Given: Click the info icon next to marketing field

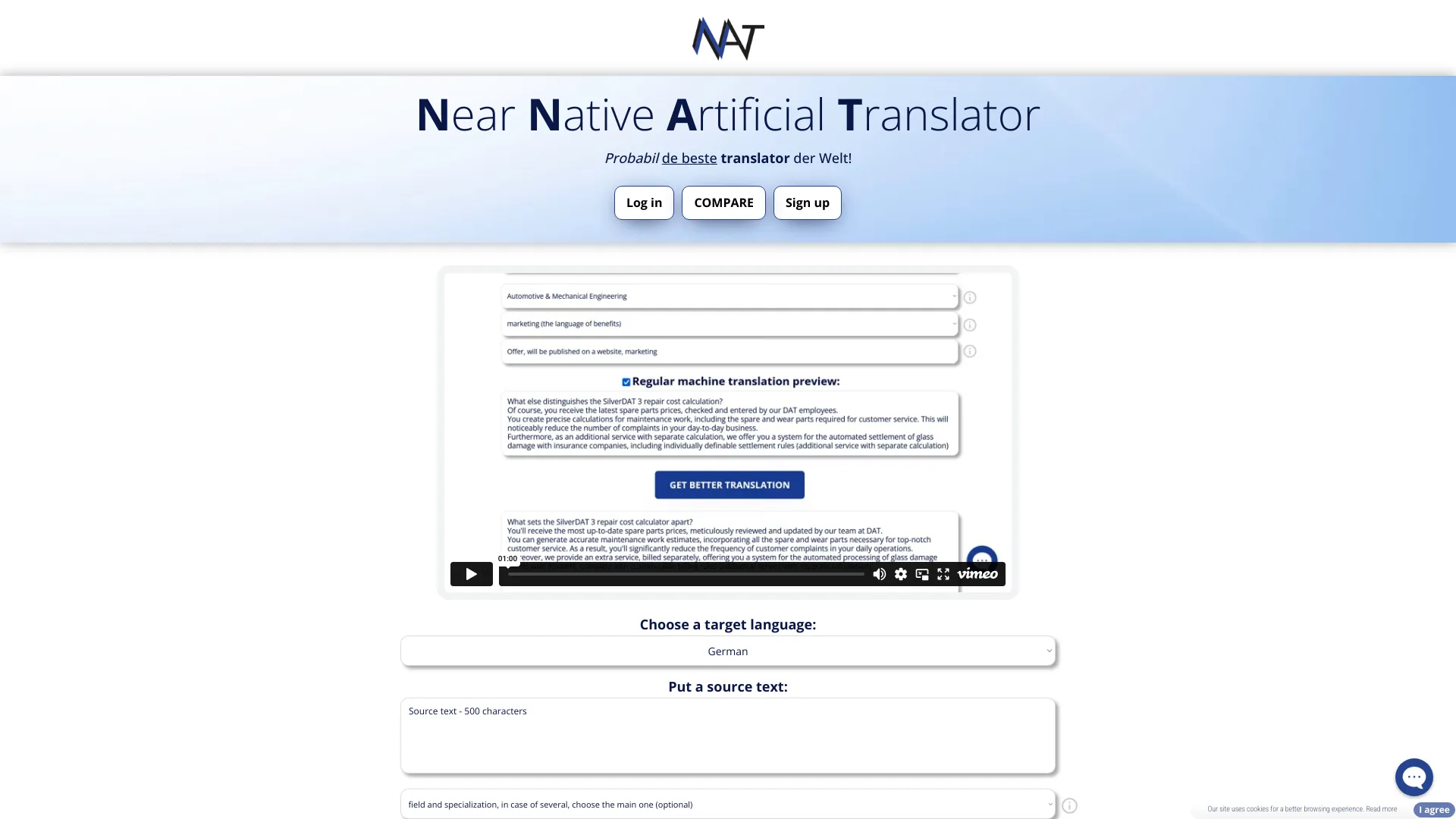Looking at the screenshot, I should point(969,323).
